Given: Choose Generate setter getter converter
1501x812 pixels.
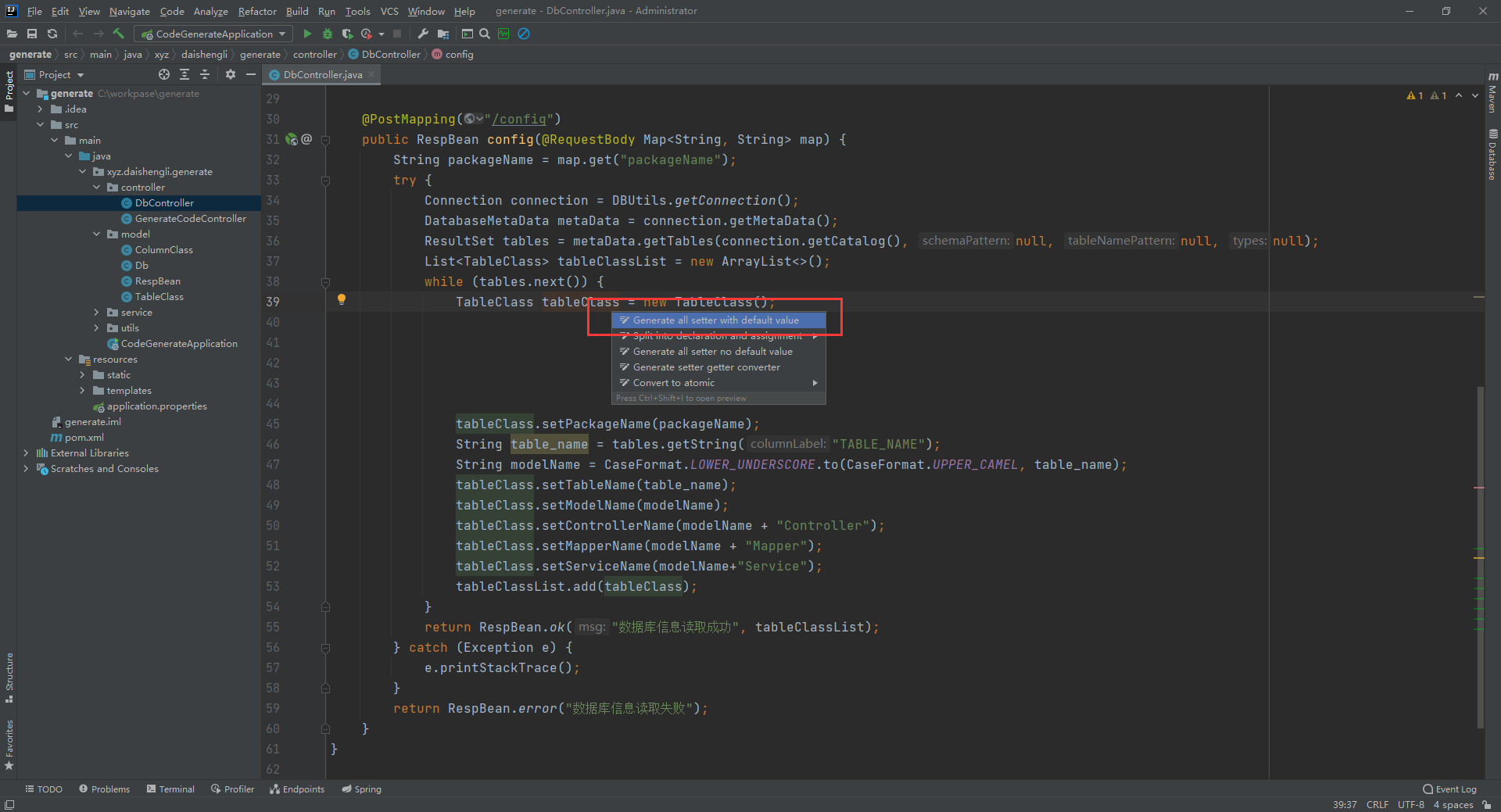Looking at the screenshot, I should (x=718, y=367).
